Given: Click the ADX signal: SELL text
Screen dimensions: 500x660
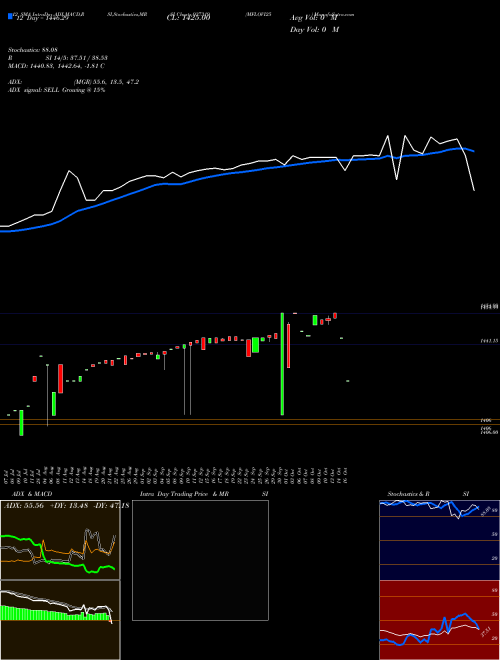Looking at the screenshot, I should point(56,90).
